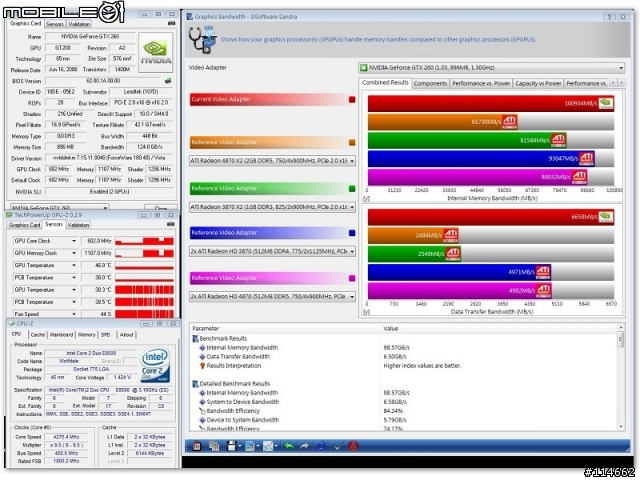Open Graphics Card tab in GPU-Z sensors window
The width and height of the screenshot is (640, 480).
pos(24,225)
